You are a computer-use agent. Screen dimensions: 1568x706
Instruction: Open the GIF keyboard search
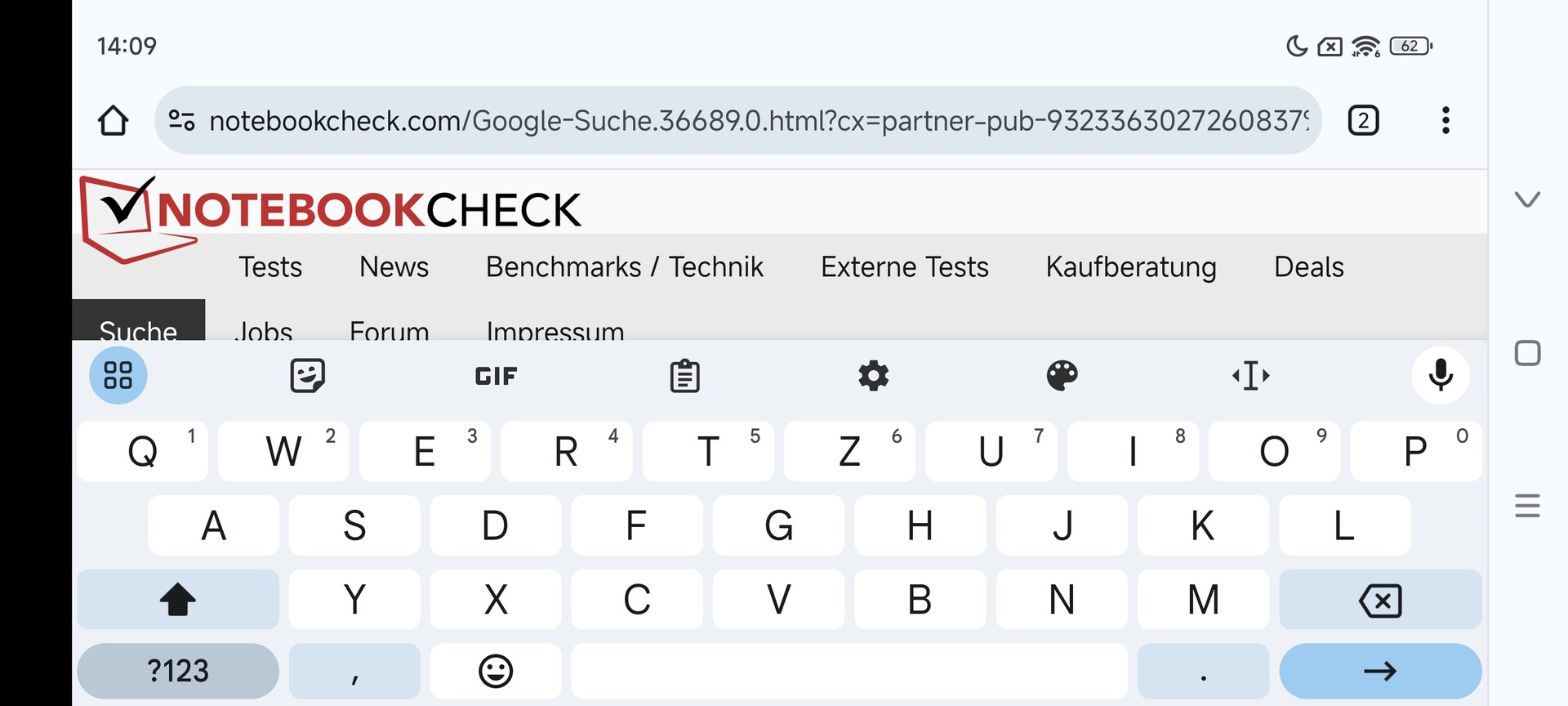[x=496, y=376]
